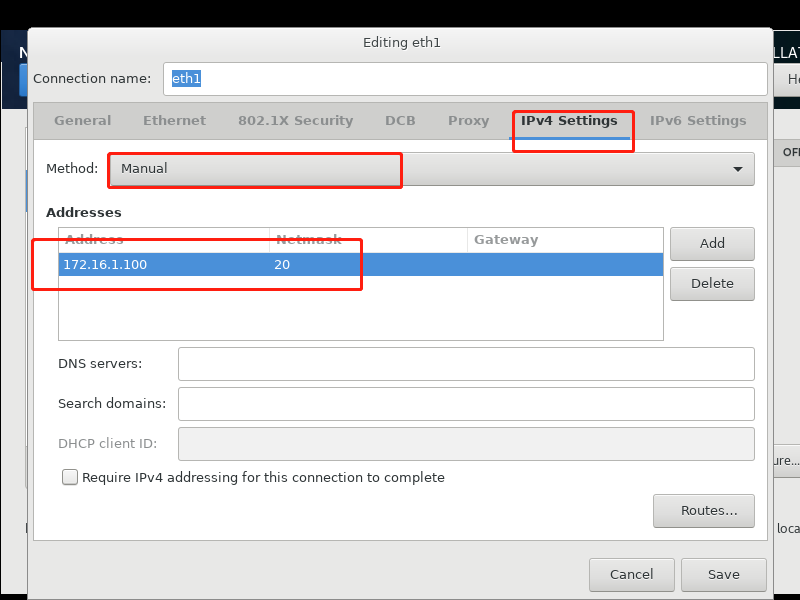Switch to the General tab
The height and width of the screenshot is (600, 800).
pos(82,120)
